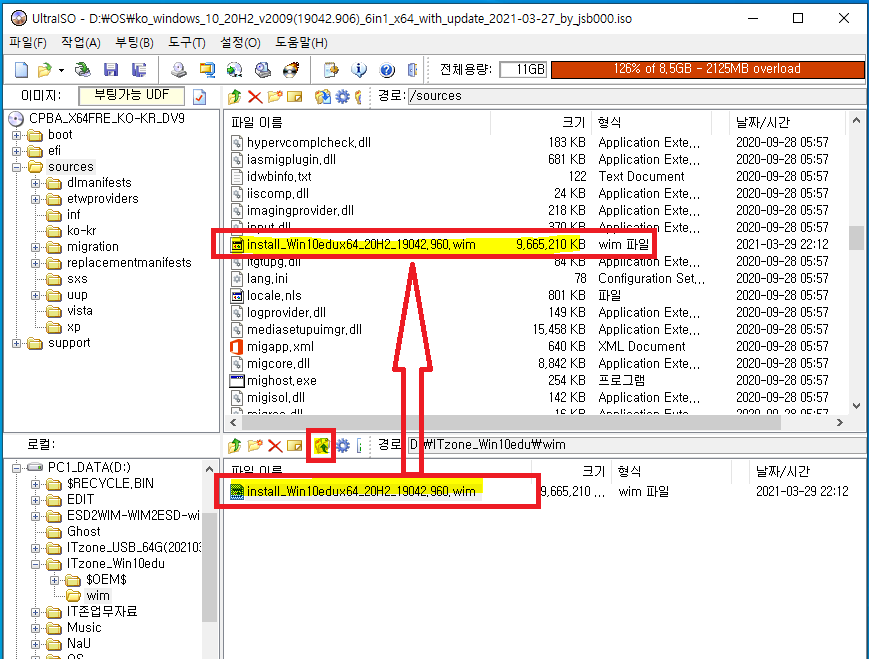The image size is (869, 659).
Task: Open help with the question mark icon
Action: 387,70
